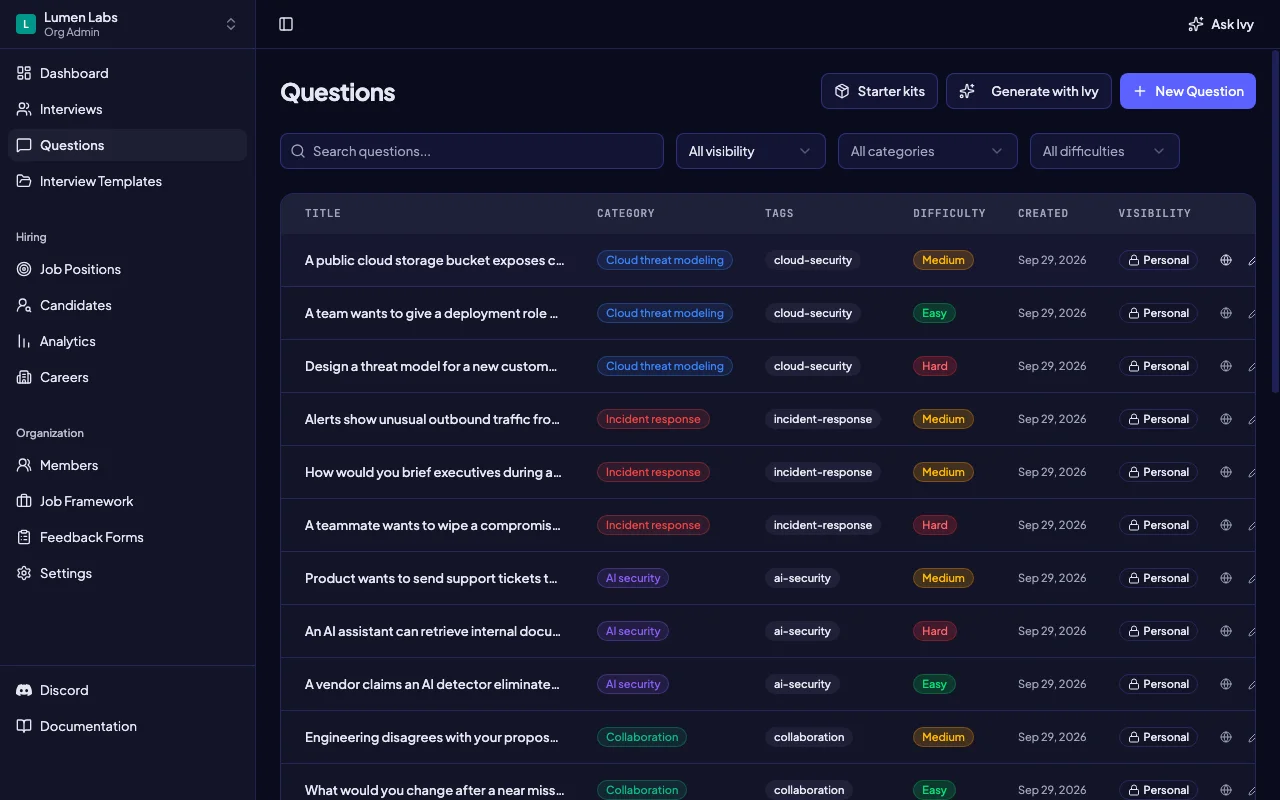1280x800 pixels.
Task: Open Interview Templates section
Action: coord(127,181)
